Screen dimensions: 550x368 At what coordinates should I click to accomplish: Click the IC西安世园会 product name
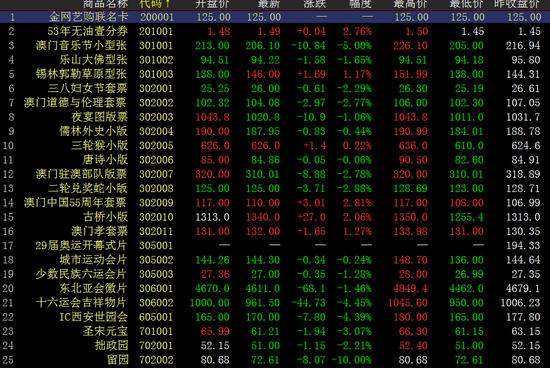[93, 317]
